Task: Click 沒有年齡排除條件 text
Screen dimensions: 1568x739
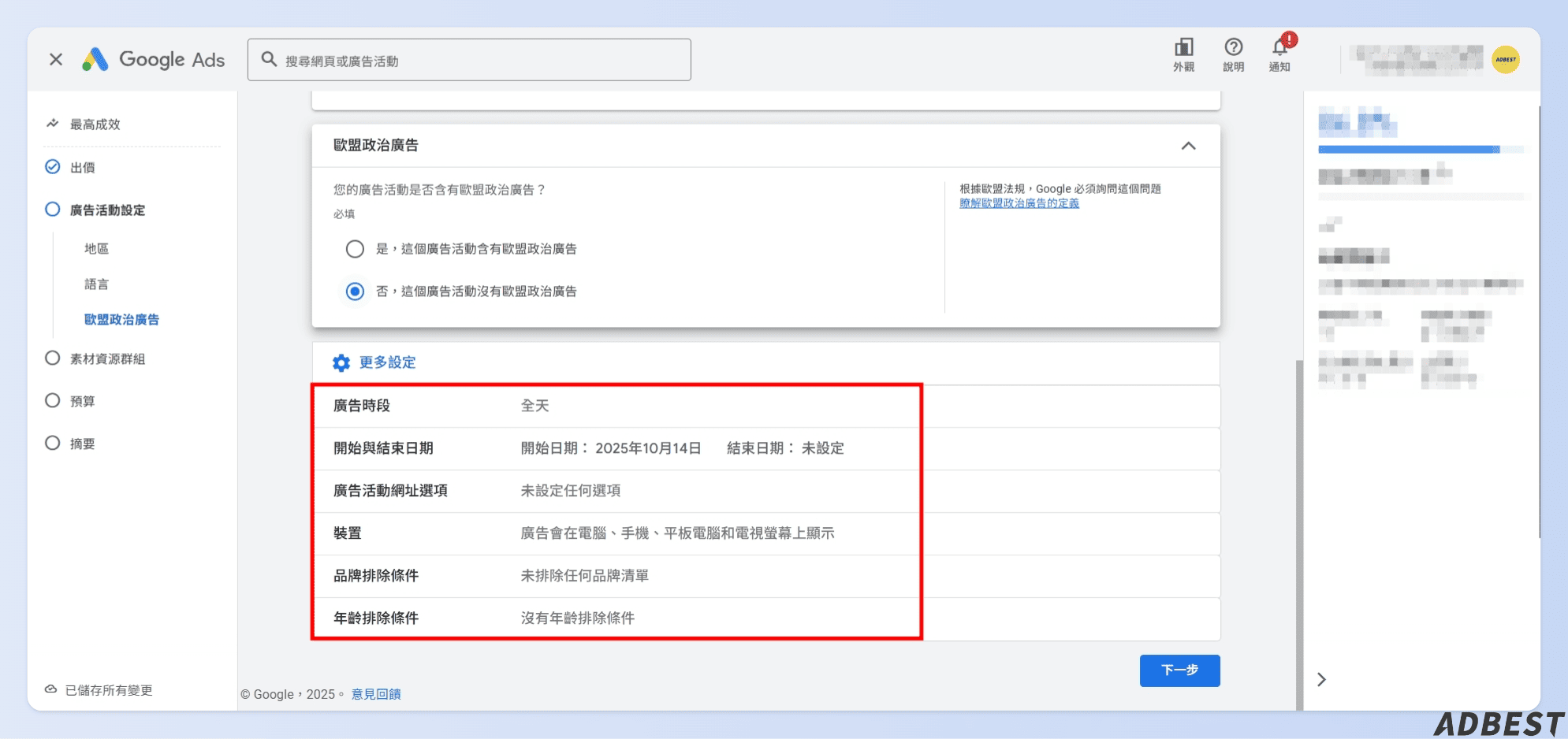Action: coord(578,618)
